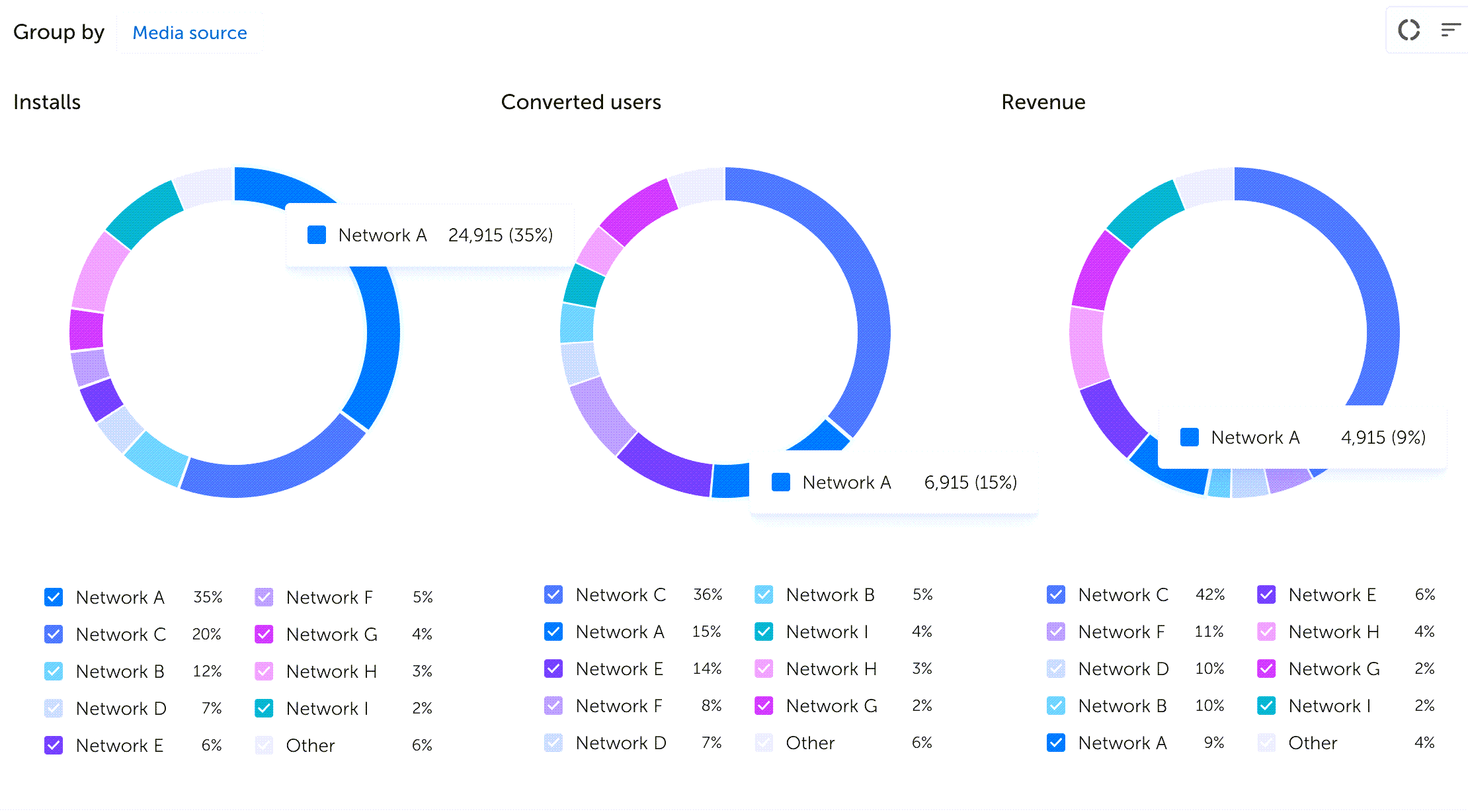Click blue swatch in 4,915 Revenue tooltip
Viewport: 1468px width, 812px height.
pos(1190,437)
